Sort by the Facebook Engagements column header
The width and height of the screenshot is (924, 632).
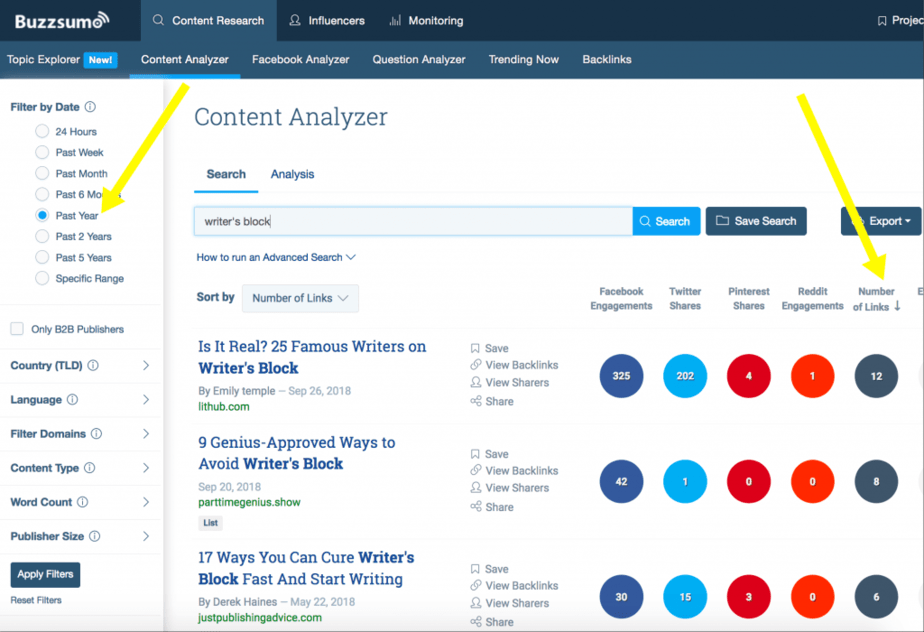click(x=621, y=298)
